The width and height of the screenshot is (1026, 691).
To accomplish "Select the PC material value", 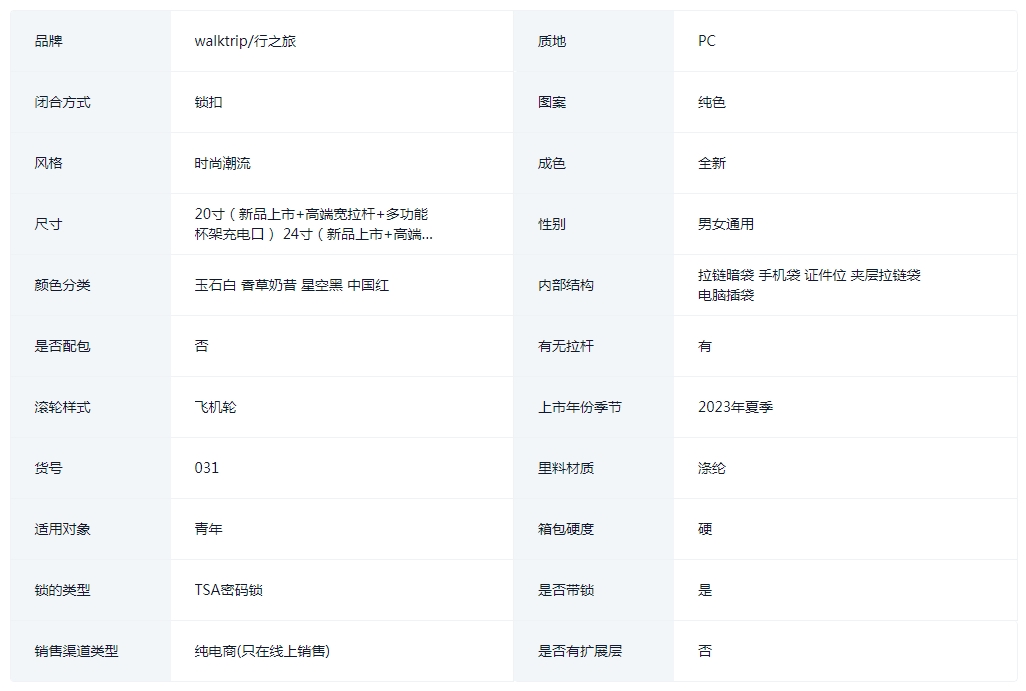I will tap(707, 41).
